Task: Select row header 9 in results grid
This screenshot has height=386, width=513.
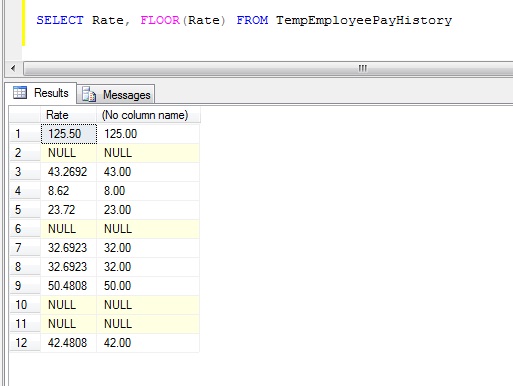Action: (x=25, y=286)
